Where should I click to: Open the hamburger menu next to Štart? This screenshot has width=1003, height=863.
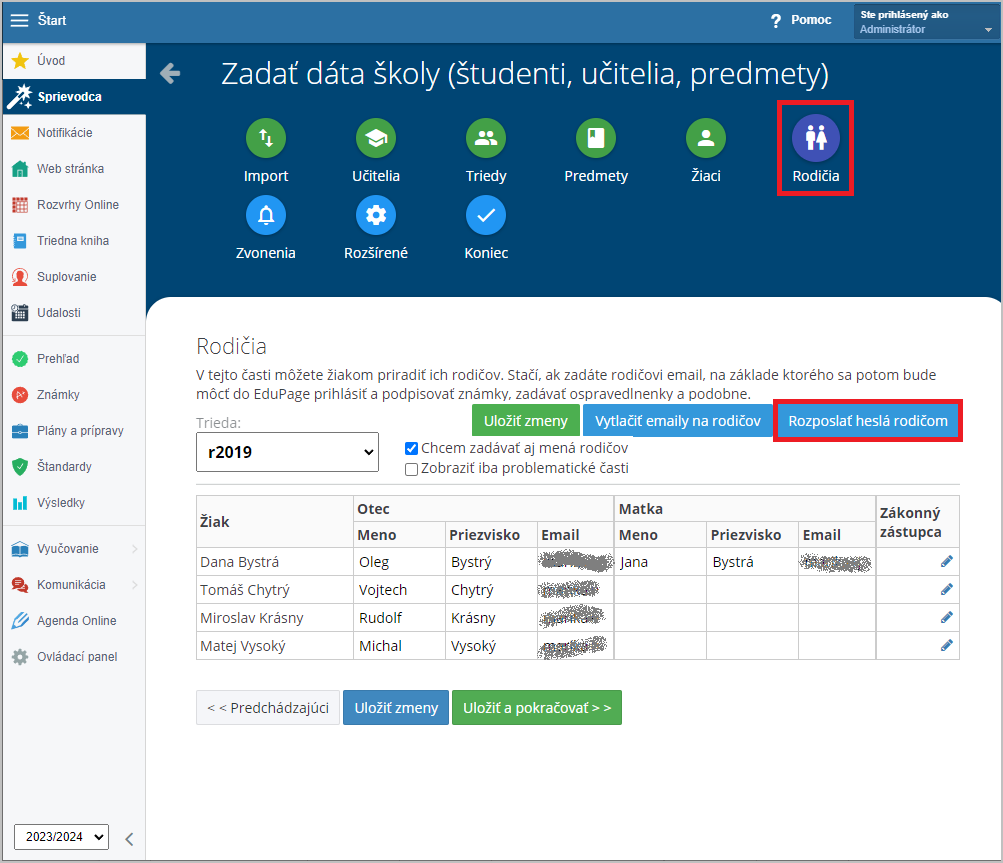20,20
